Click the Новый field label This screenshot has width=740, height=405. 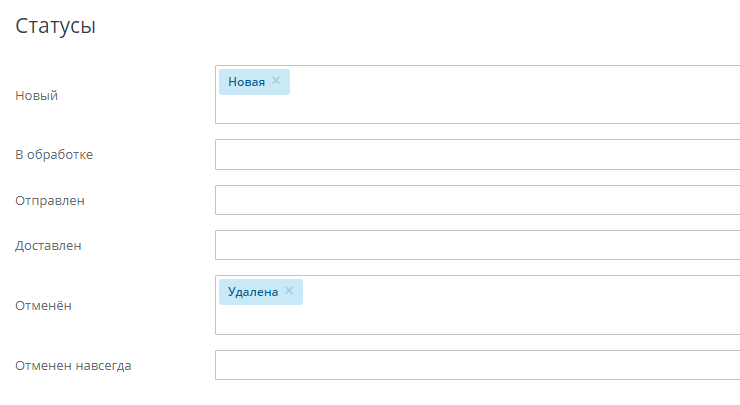pos(36,96)
